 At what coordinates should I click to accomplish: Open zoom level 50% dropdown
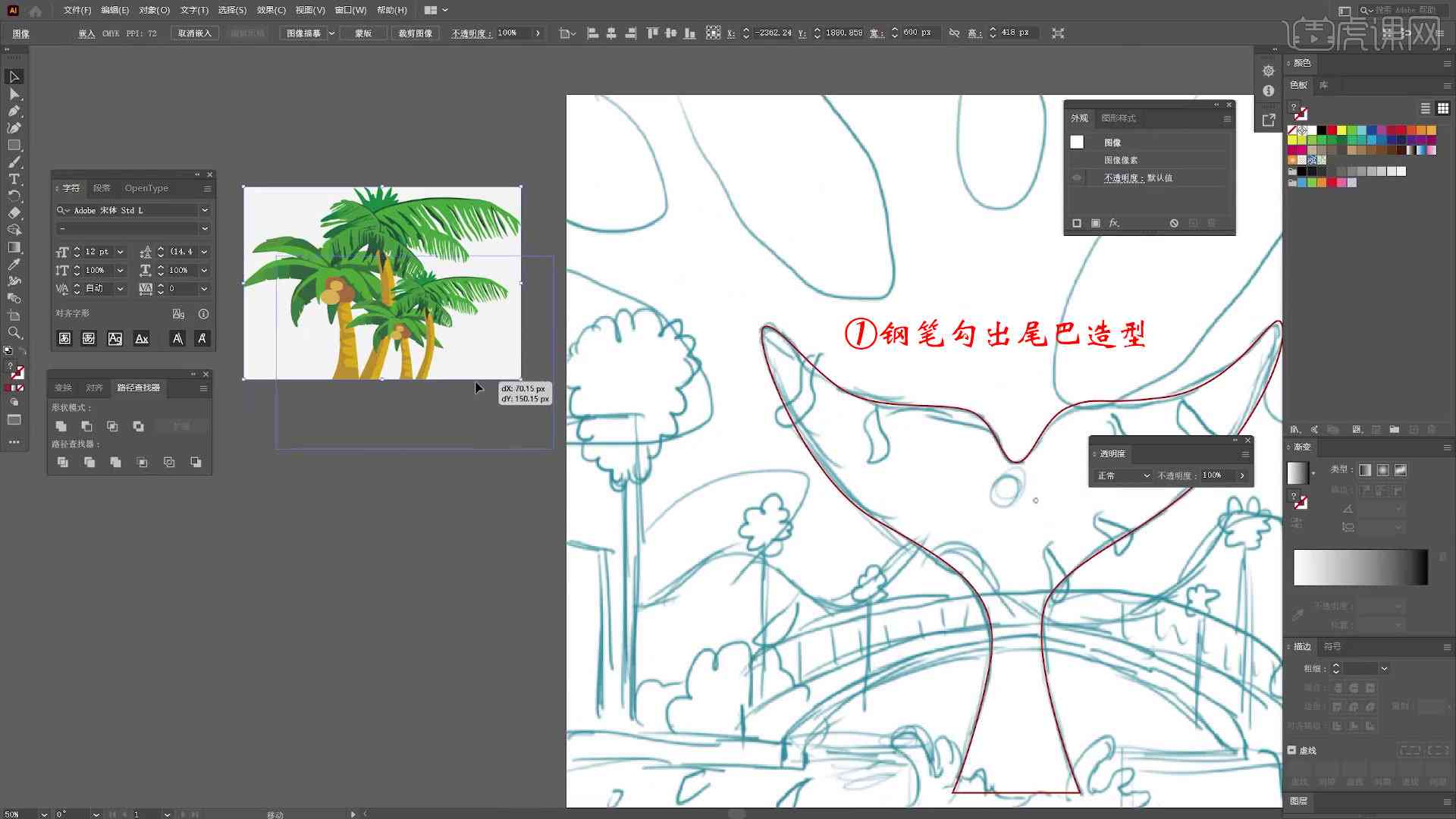44,814
